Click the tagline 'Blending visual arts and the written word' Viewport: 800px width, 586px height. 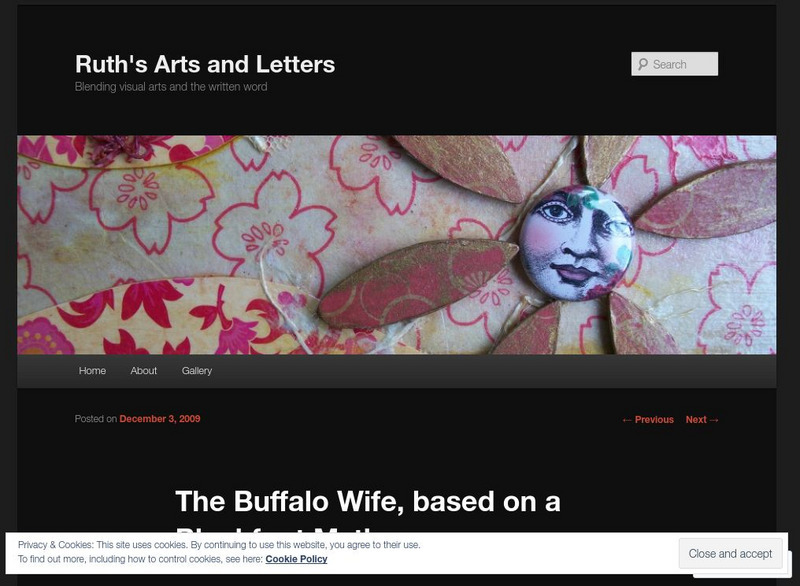(x=171, y=87)
